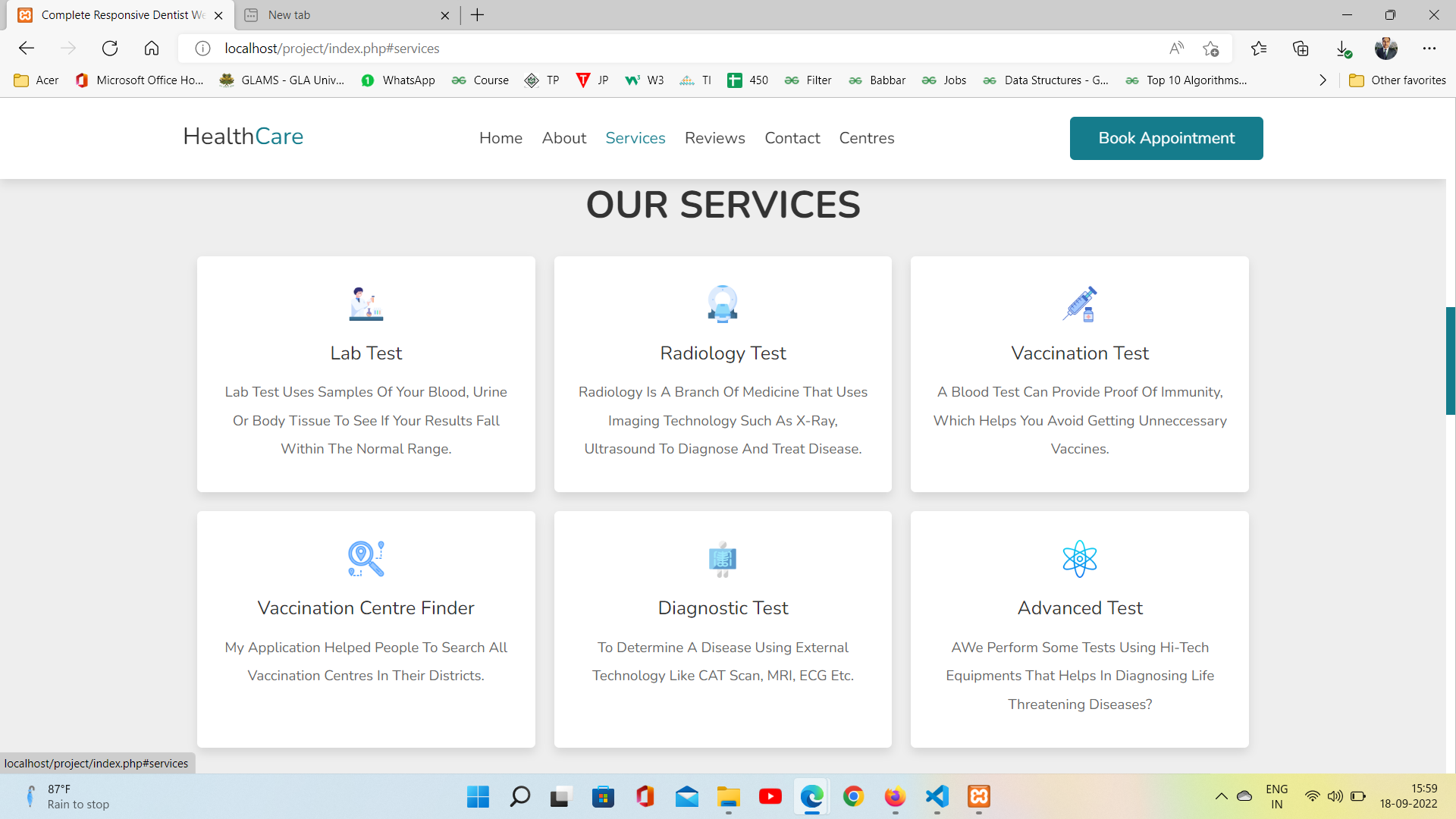
Task: Reload the current page
Action: [110, 48]
